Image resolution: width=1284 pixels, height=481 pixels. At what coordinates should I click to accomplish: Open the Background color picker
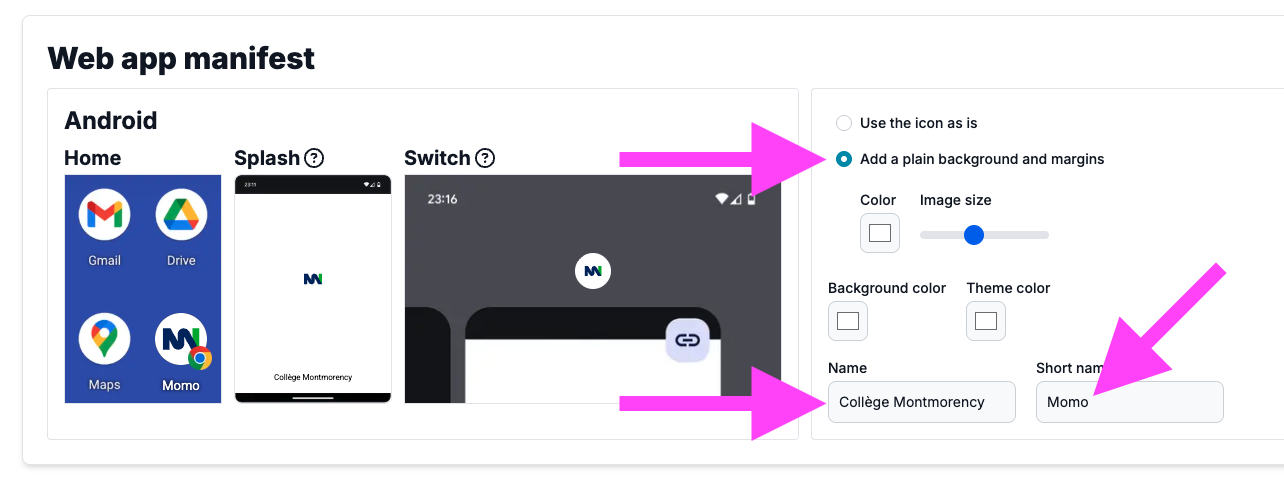coord(848,321)
